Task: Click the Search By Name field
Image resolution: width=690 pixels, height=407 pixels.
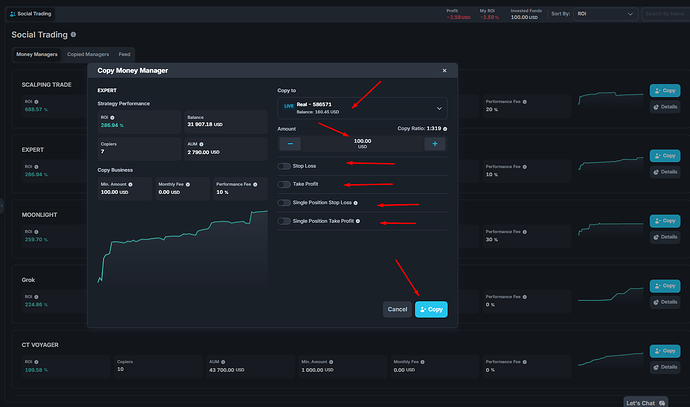Action: (x=665, y=14)
